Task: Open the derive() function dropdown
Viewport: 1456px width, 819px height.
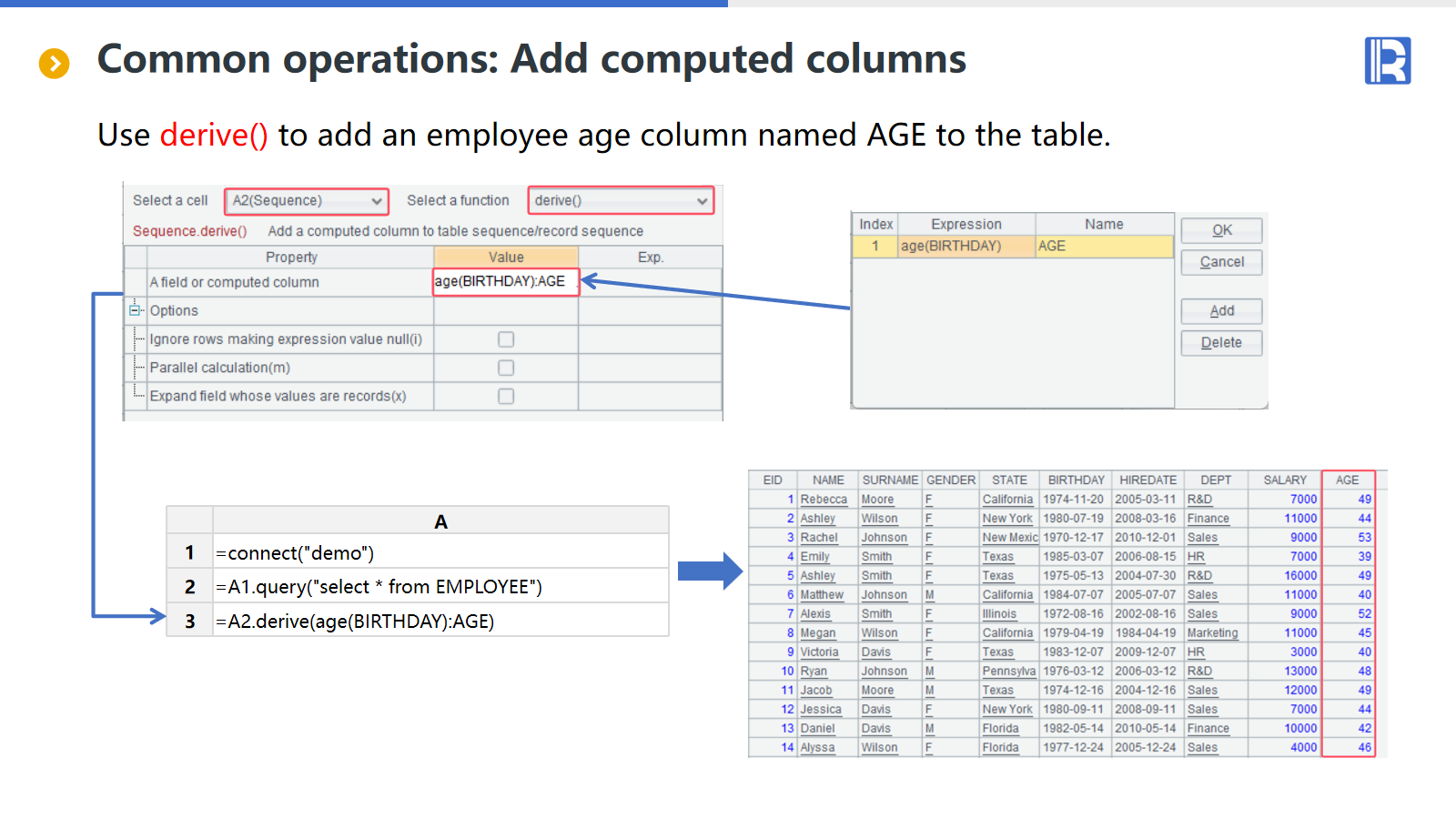Action: pos(621,201)
